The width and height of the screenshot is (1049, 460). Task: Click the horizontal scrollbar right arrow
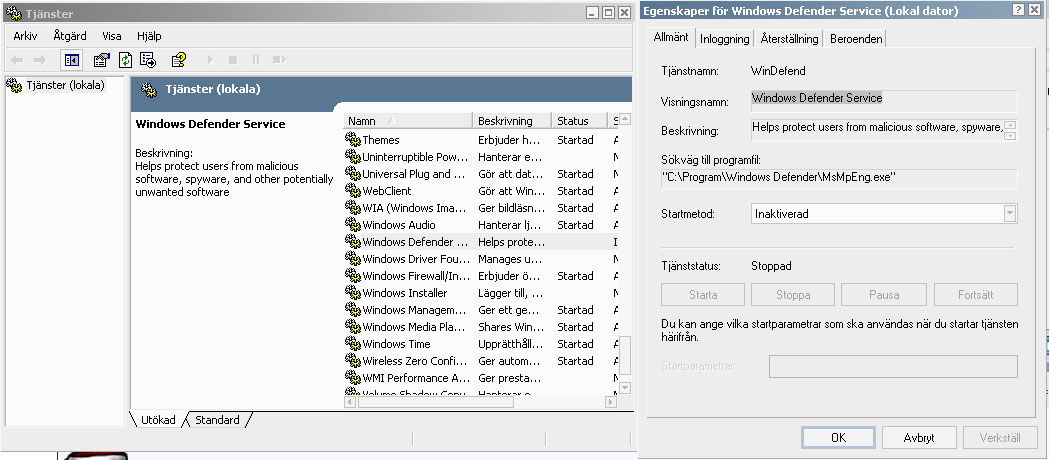point(610,402)
